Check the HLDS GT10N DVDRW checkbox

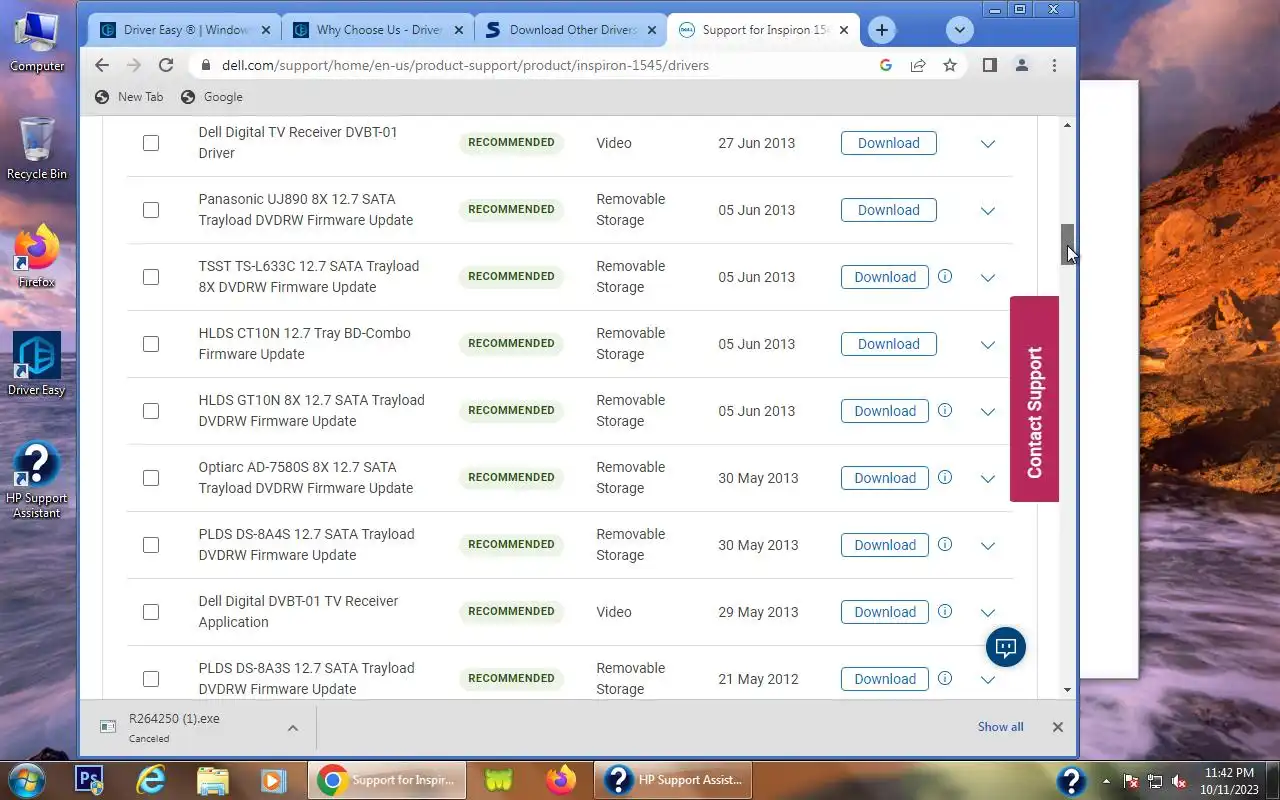[x=151, y=411]
